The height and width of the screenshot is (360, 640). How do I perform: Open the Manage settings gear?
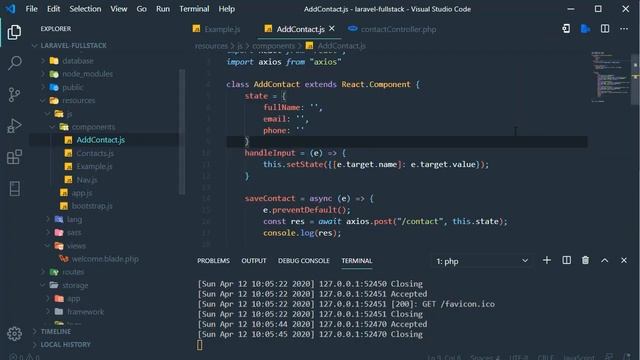tap(14, 334)
